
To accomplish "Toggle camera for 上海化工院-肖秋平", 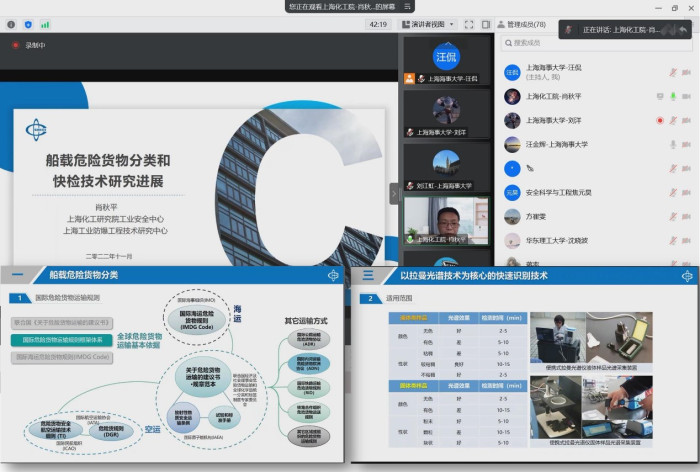I will (x=686, y=96).
